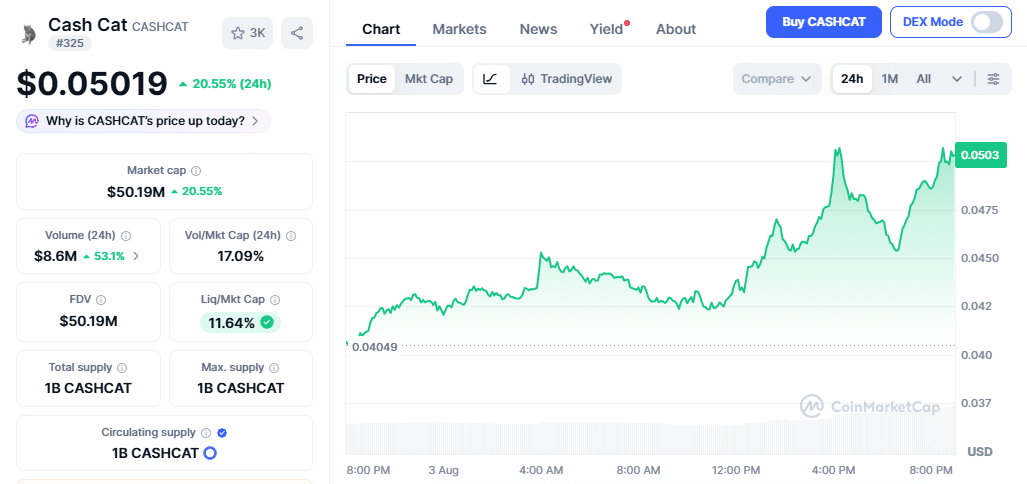This screenshot has width=1027, height=484.
Task: Set chart range to All
Action: pos(924,79)
